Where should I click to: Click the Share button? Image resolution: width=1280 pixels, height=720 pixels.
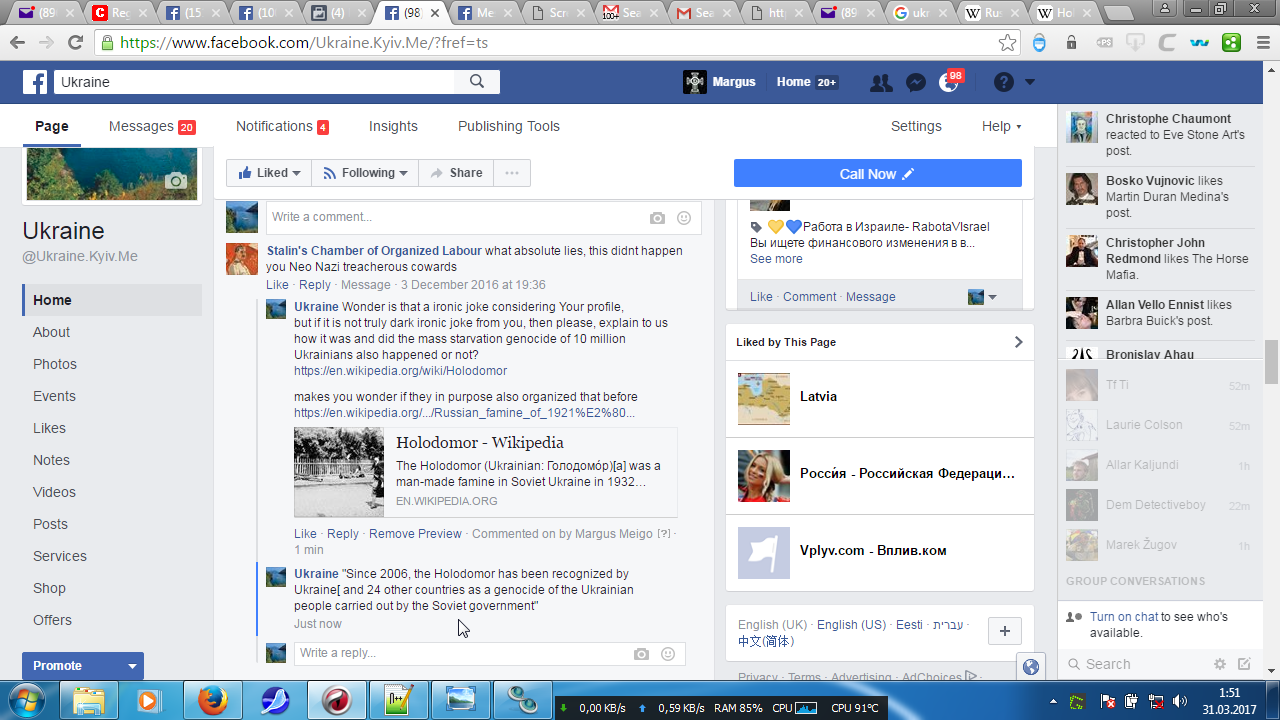point(456,173)
